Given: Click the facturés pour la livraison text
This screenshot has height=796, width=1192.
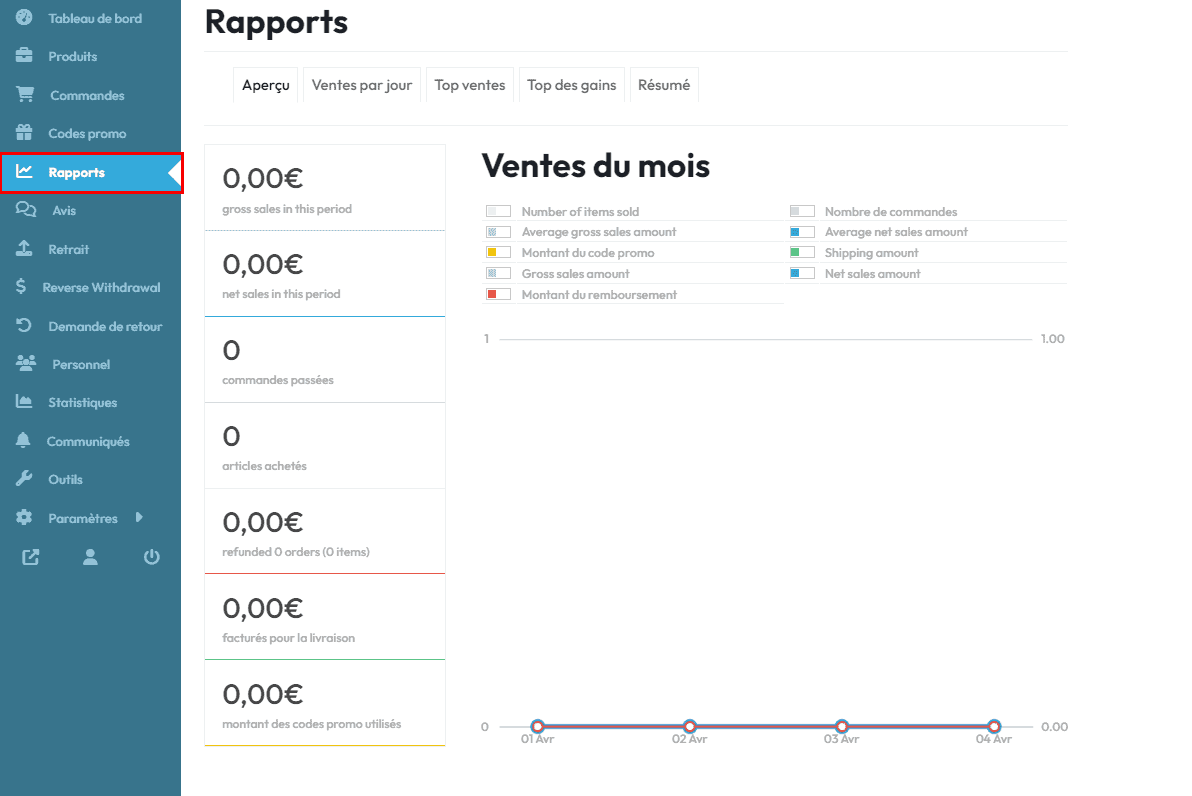Looking at the screenshot, I should tap(288, 637).
